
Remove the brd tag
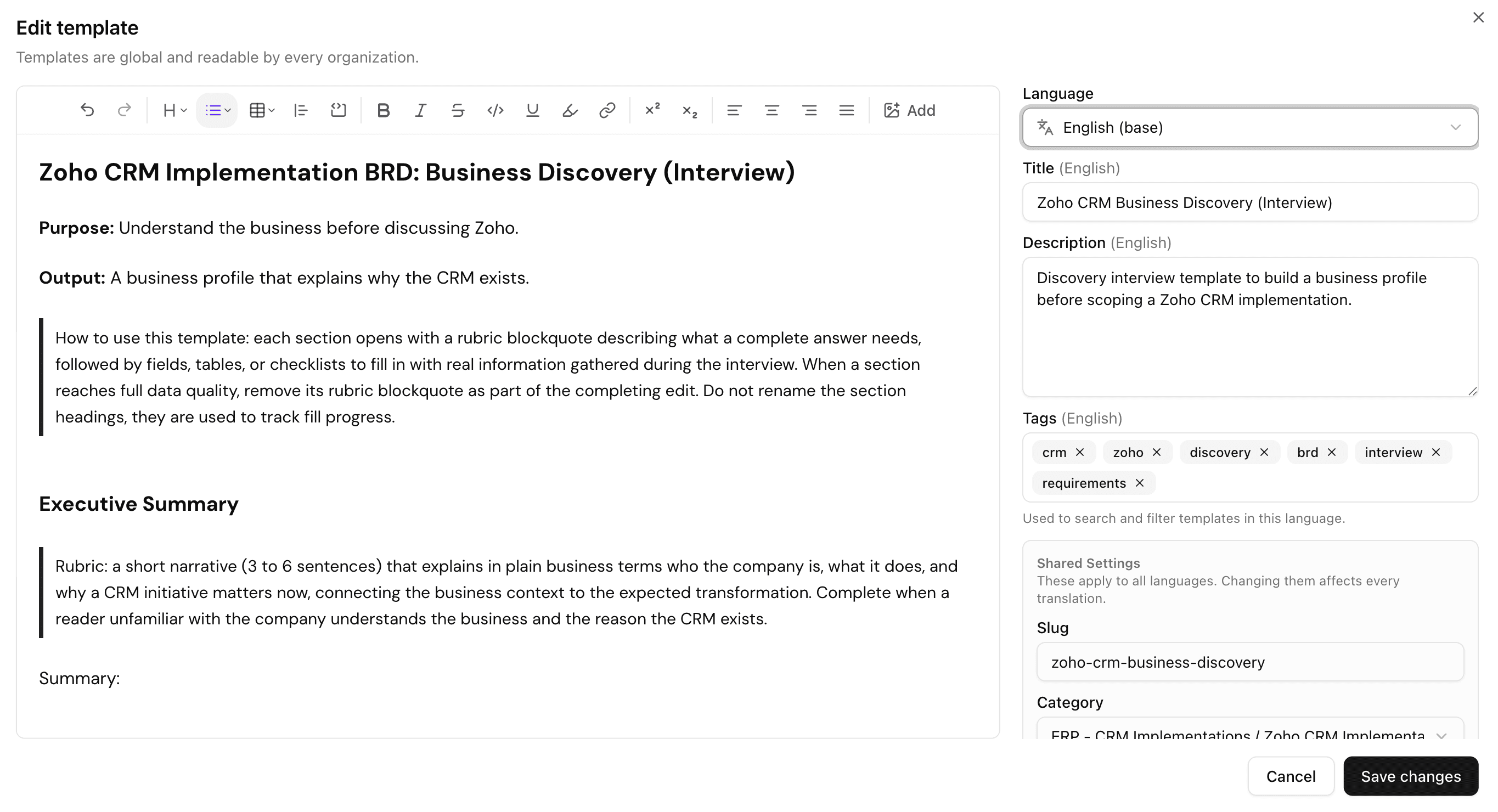1332,452
